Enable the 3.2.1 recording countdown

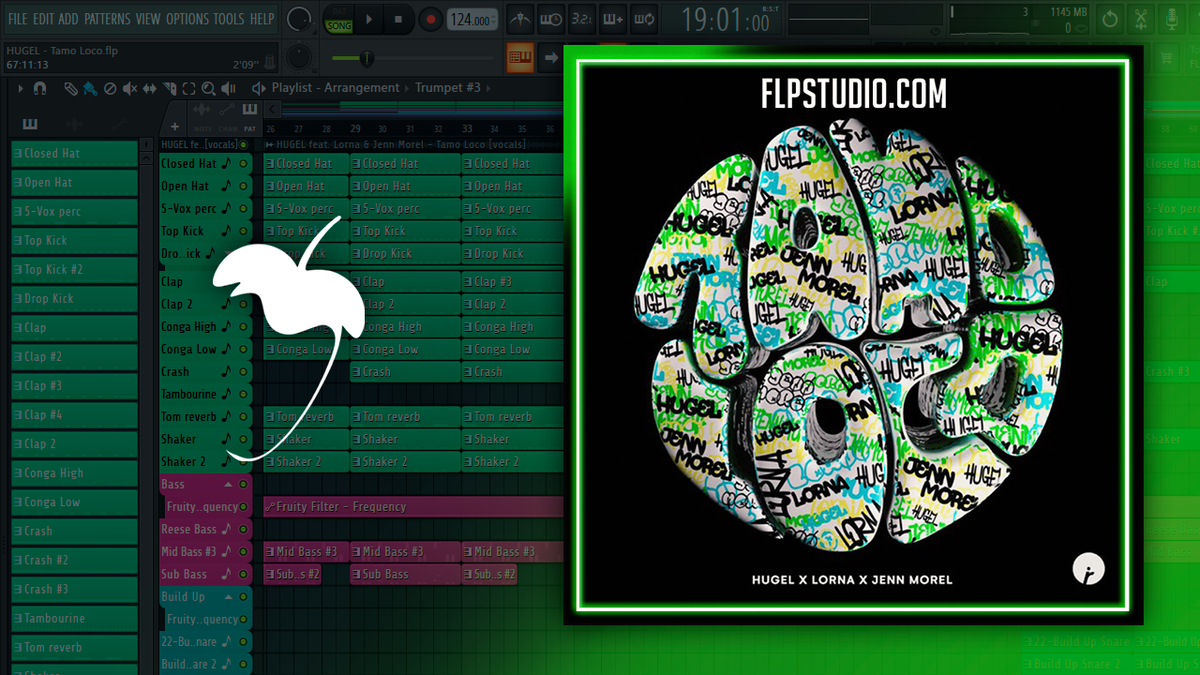(580, 18)
